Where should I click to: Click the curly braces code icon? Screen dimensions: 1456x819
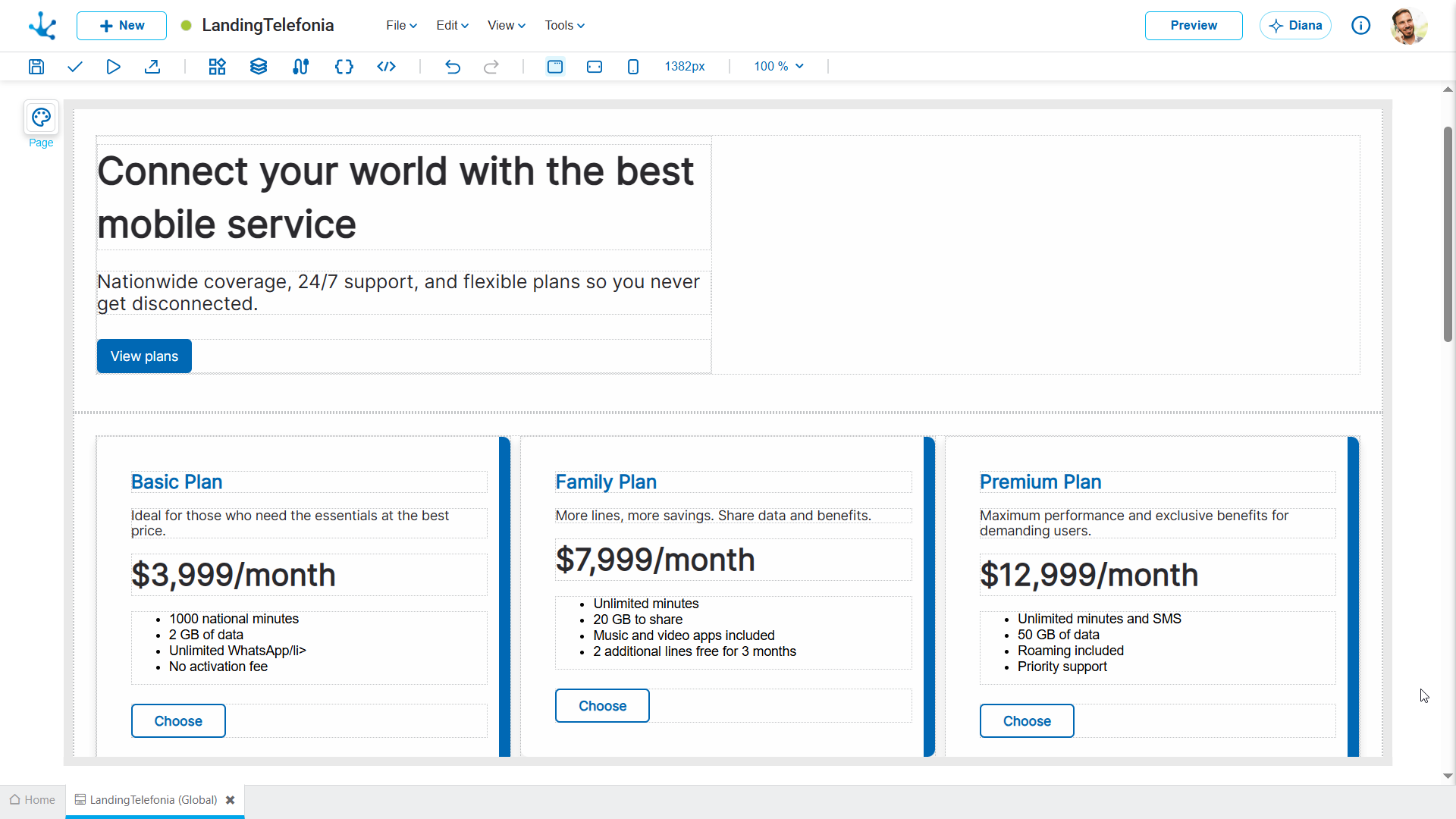[344, 67]
